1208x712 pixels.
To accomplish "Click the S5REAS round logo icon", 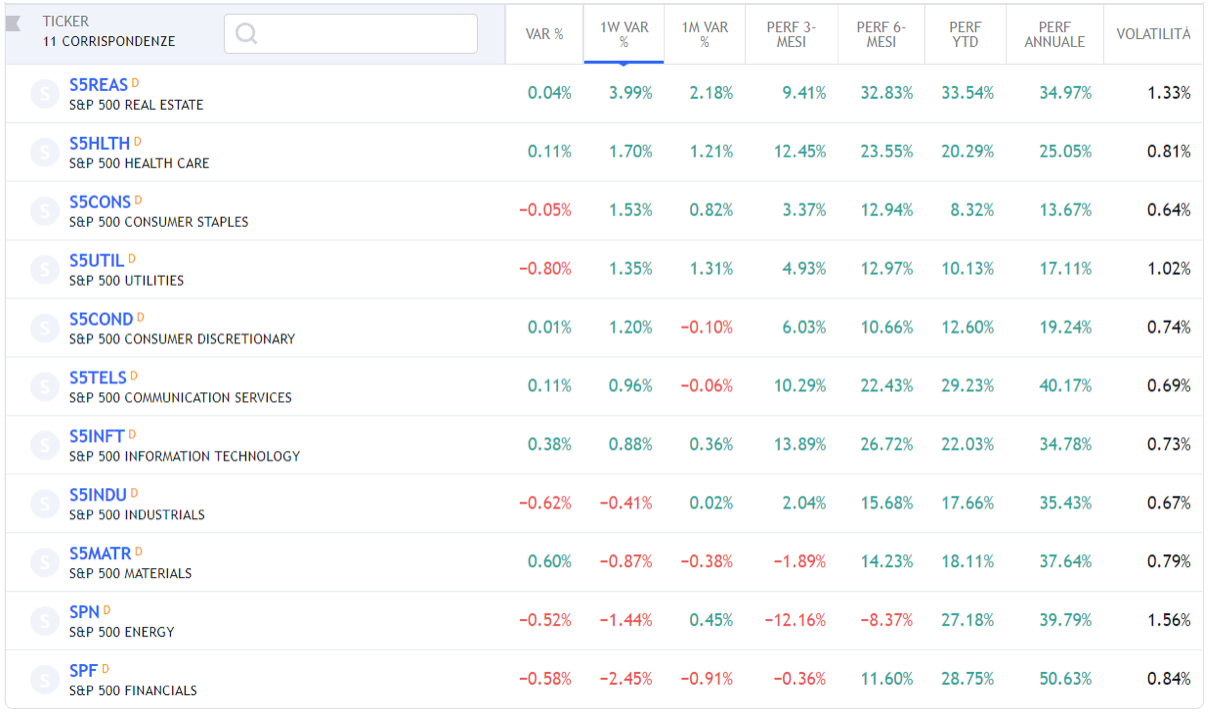I will (45, 94).
